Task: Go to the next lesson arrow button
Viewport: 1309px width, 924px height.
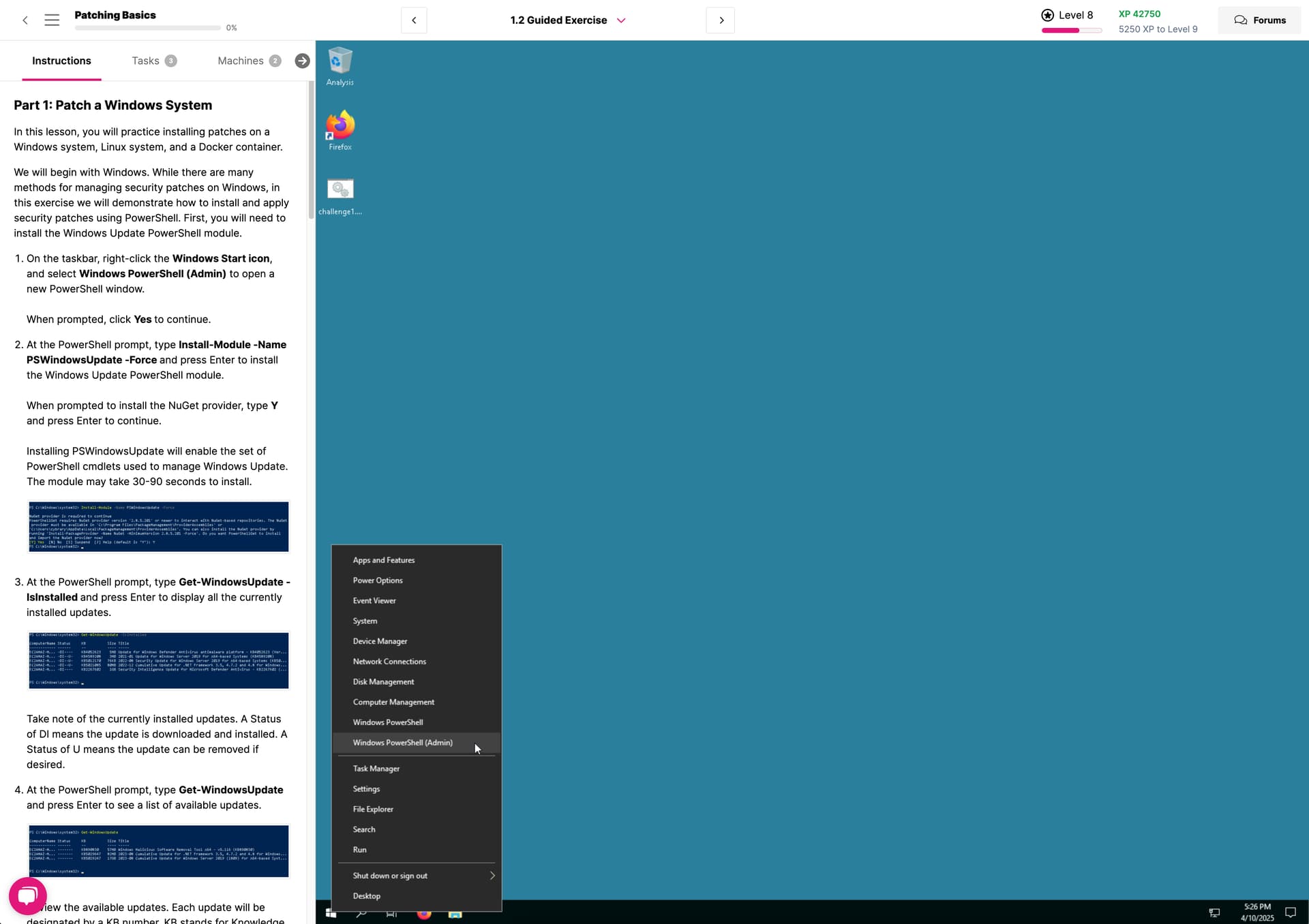Action: coord(721,20)
